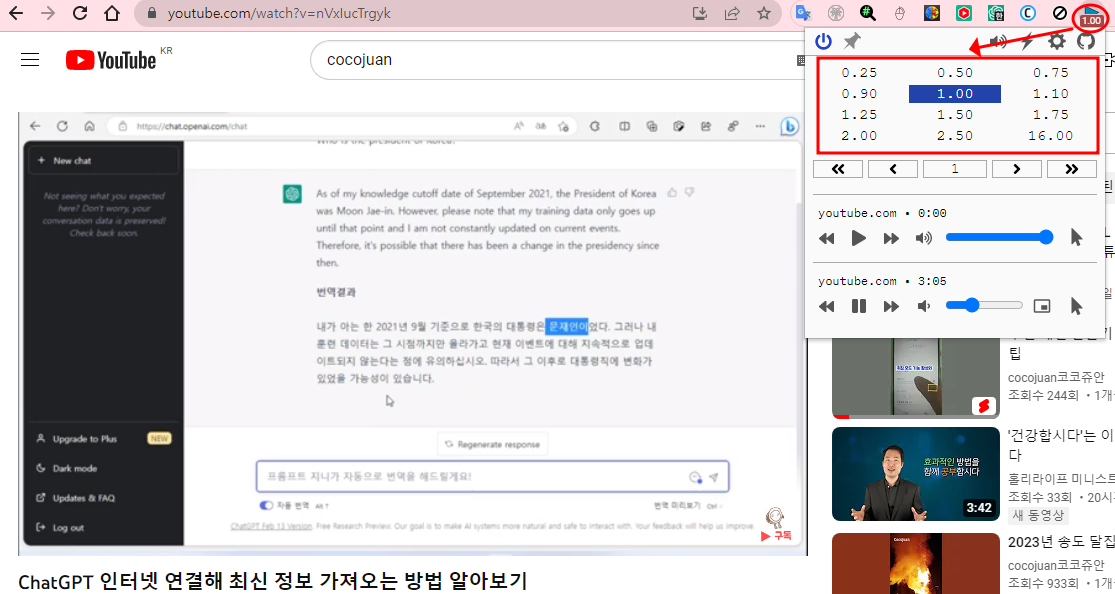This screenshot has width=1115, height=594.
Task: Toggle the speed extension power icon
Action: 823,41
